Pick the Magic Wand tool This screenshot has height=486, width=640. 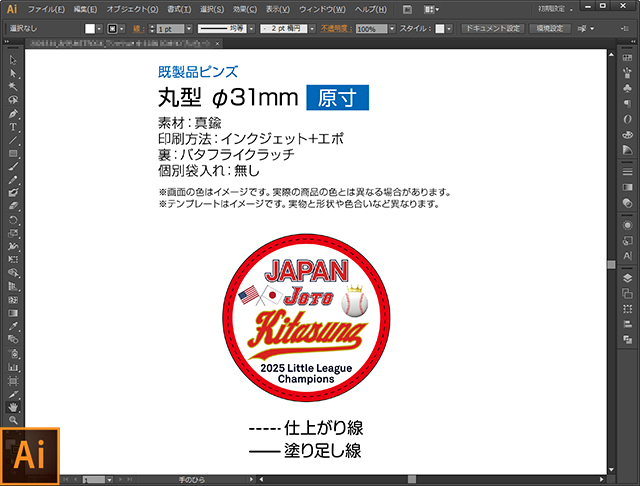13,87
